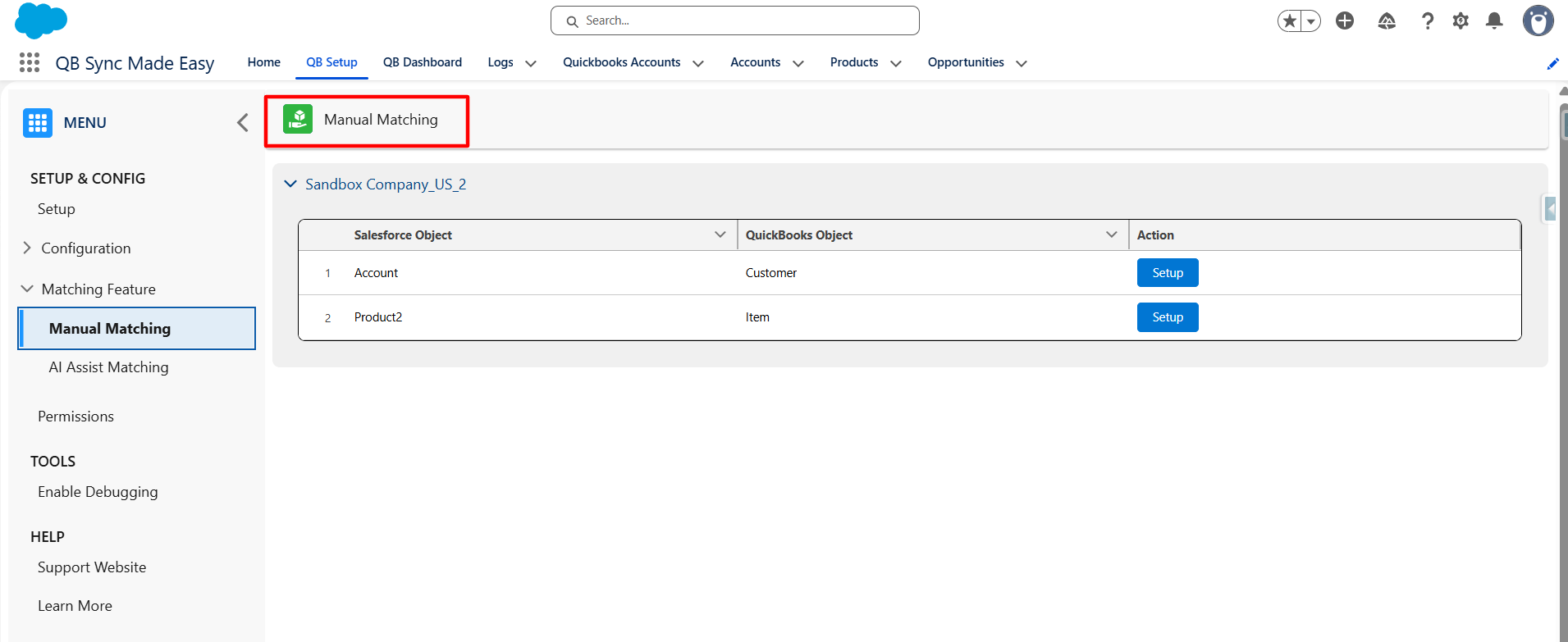
Task: Open Enable Debugging under Tools
Action: pyautogui.click(x=98, y=492)
